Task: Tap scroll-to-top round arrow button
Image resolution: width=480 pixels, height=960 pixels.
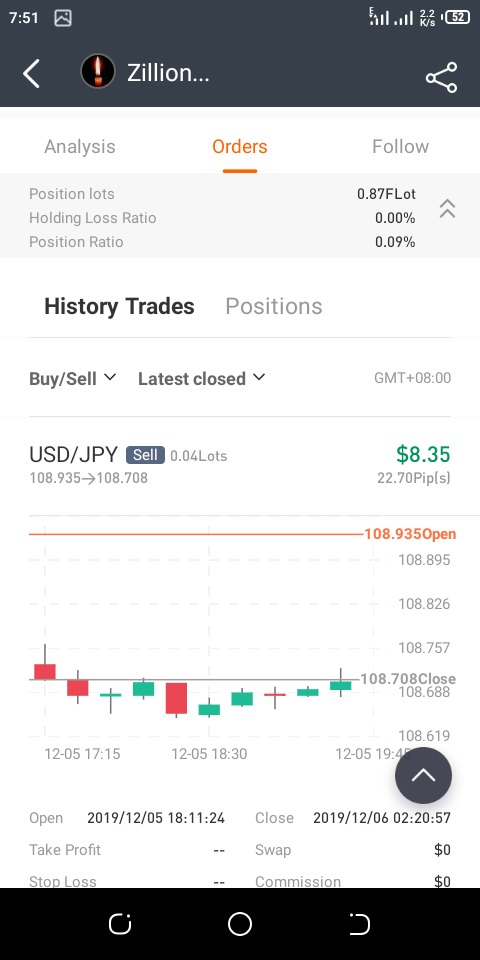Action: (423, 775)
